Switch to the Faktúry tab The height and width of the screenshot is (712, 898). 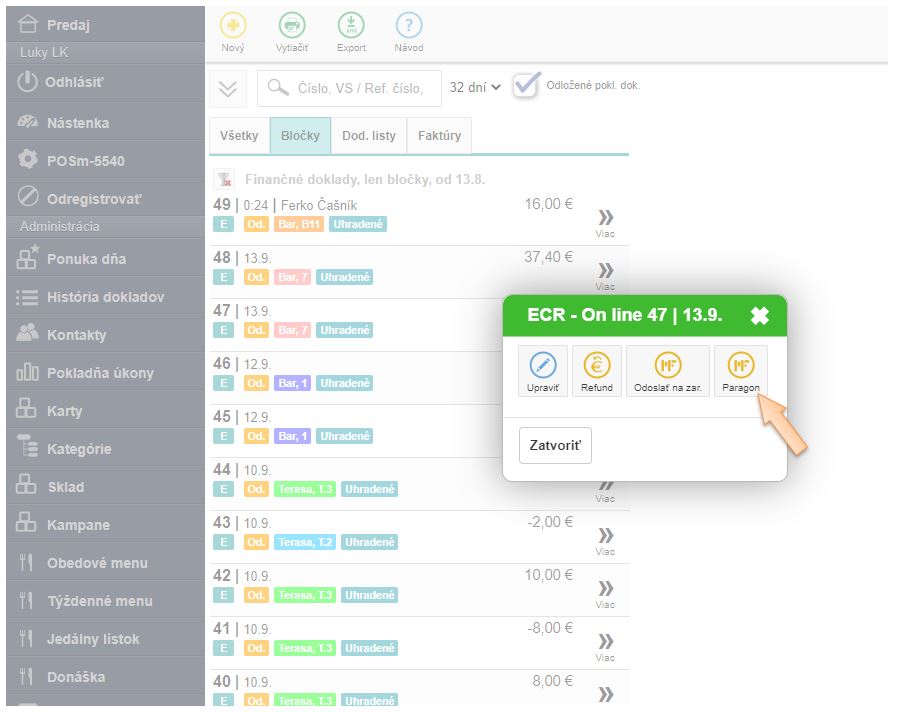pos(439,136)
